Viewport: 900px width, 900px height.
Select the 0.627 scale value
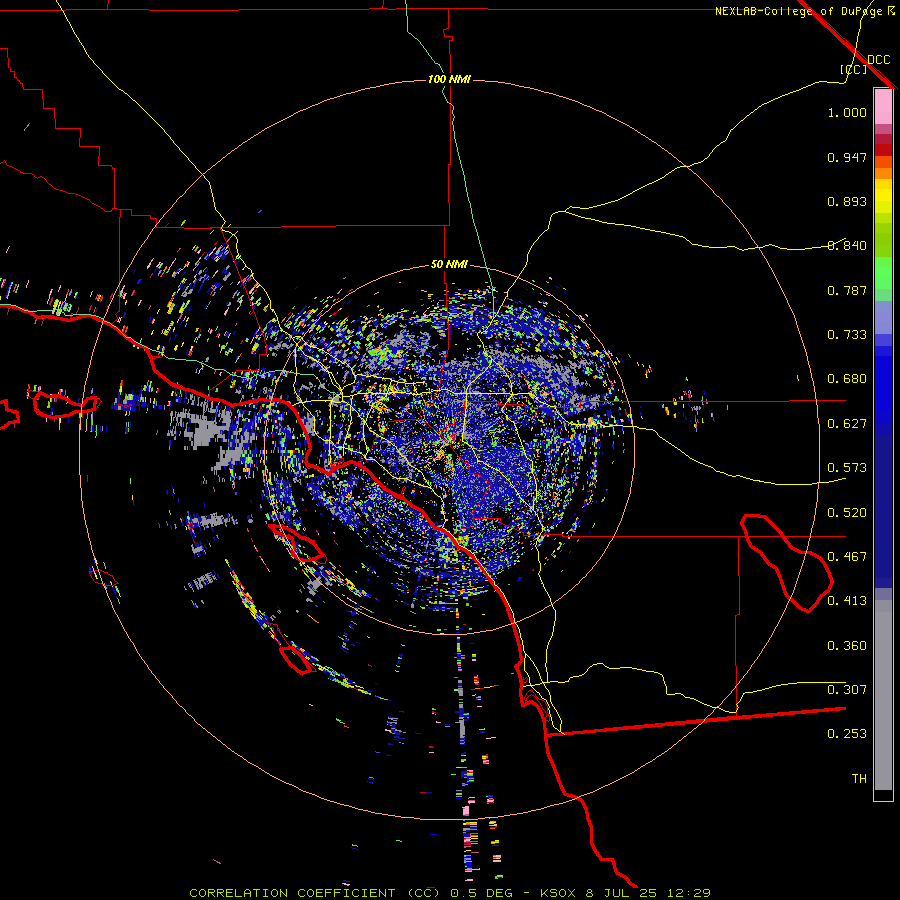click(x=847, y=424)
